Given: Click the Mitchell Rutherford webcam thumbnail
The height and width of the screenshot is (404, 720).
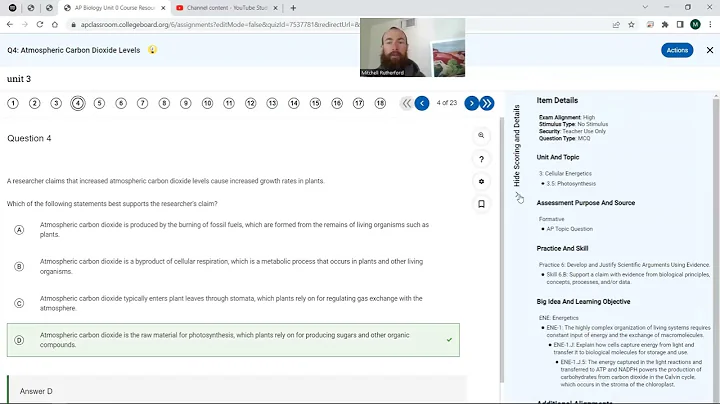Looking at the screenshot, I should tap(412, 47).
